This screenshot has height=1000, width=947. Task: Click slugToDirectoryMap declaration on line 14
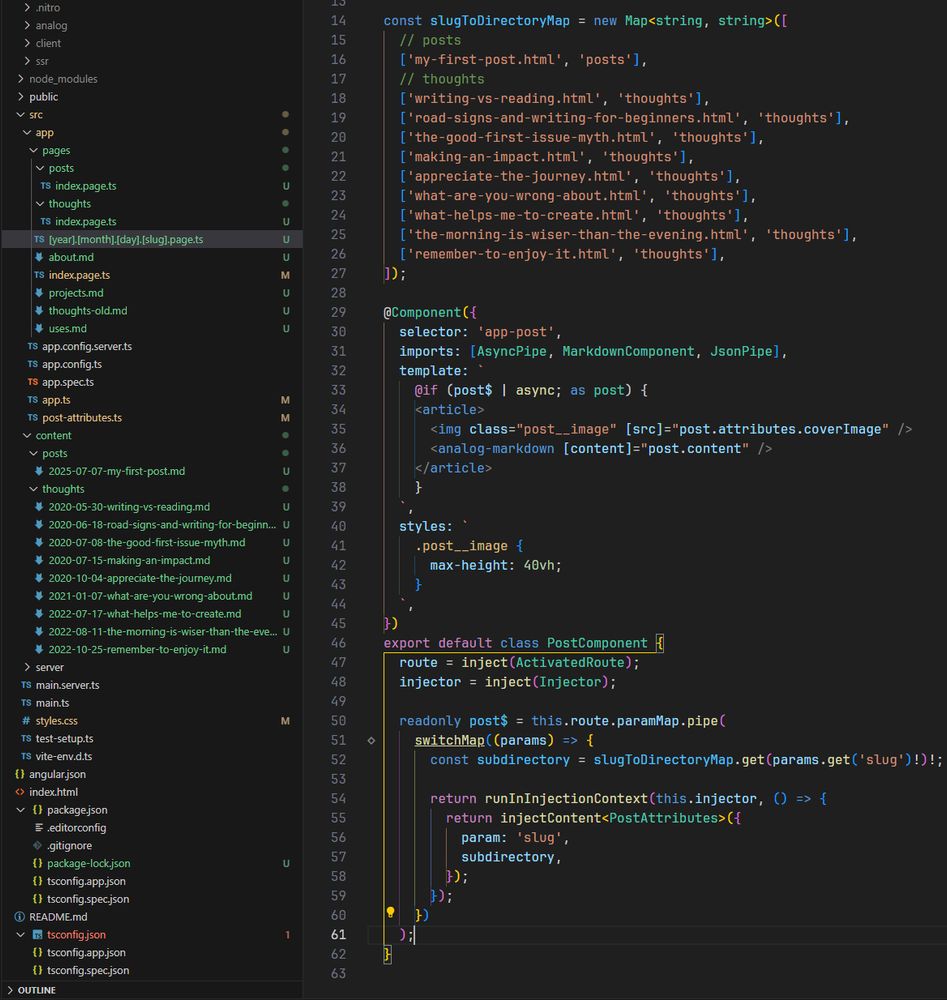(x=499, y=21)
